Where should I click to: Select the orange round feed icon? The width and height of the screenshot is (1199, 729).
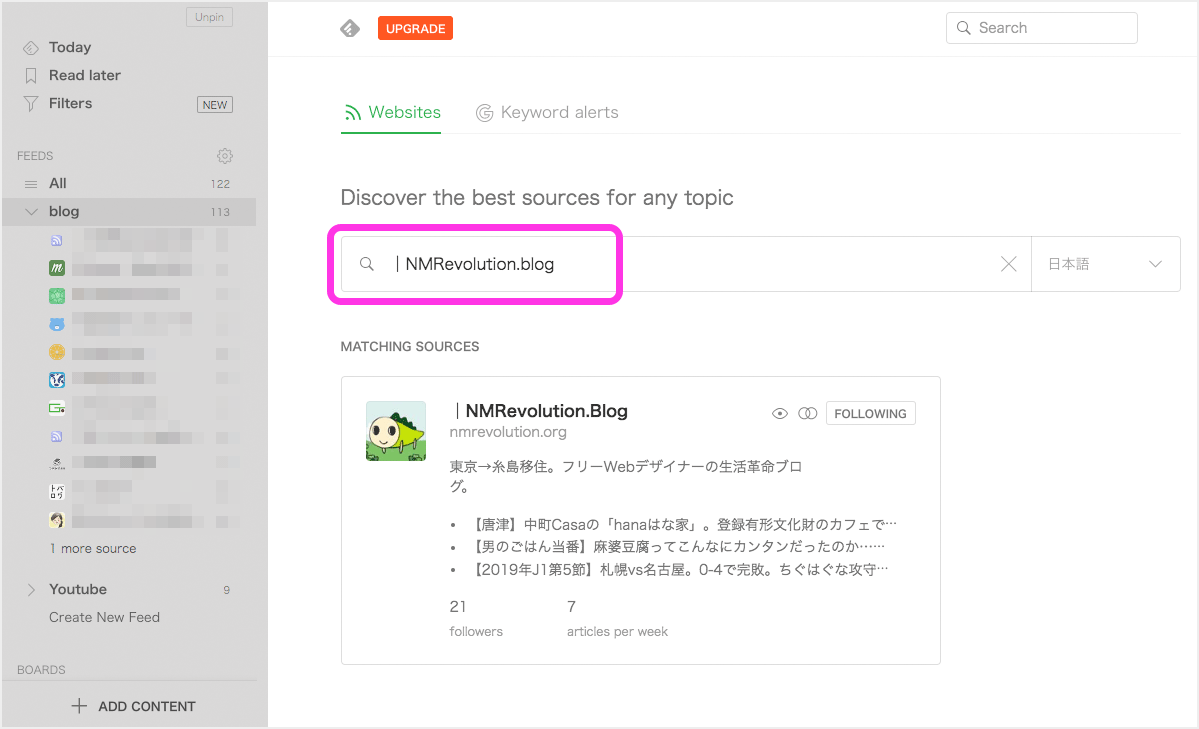coord(57,352)
